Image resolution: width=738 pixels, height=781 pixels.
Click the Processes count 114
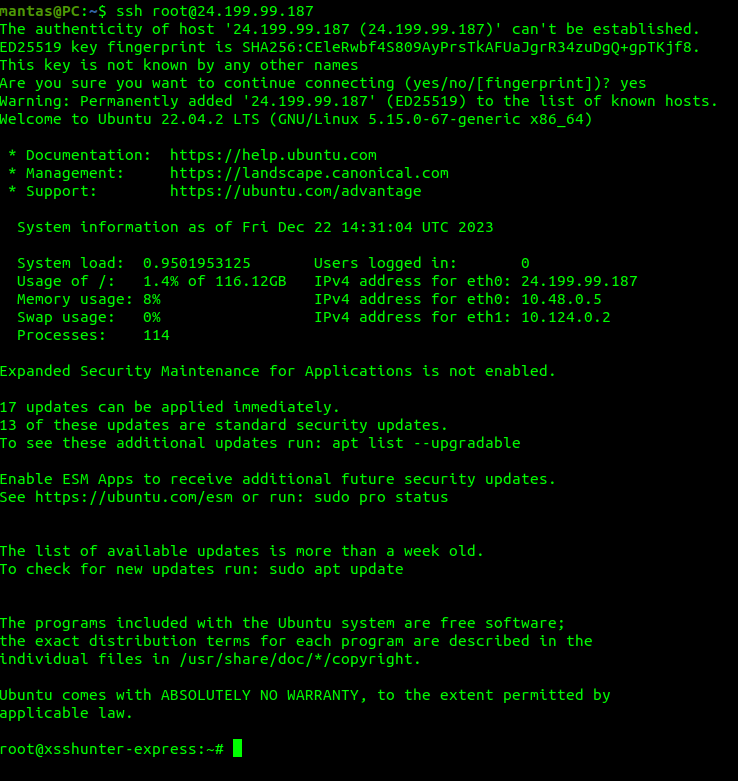(x=156, y=335)
